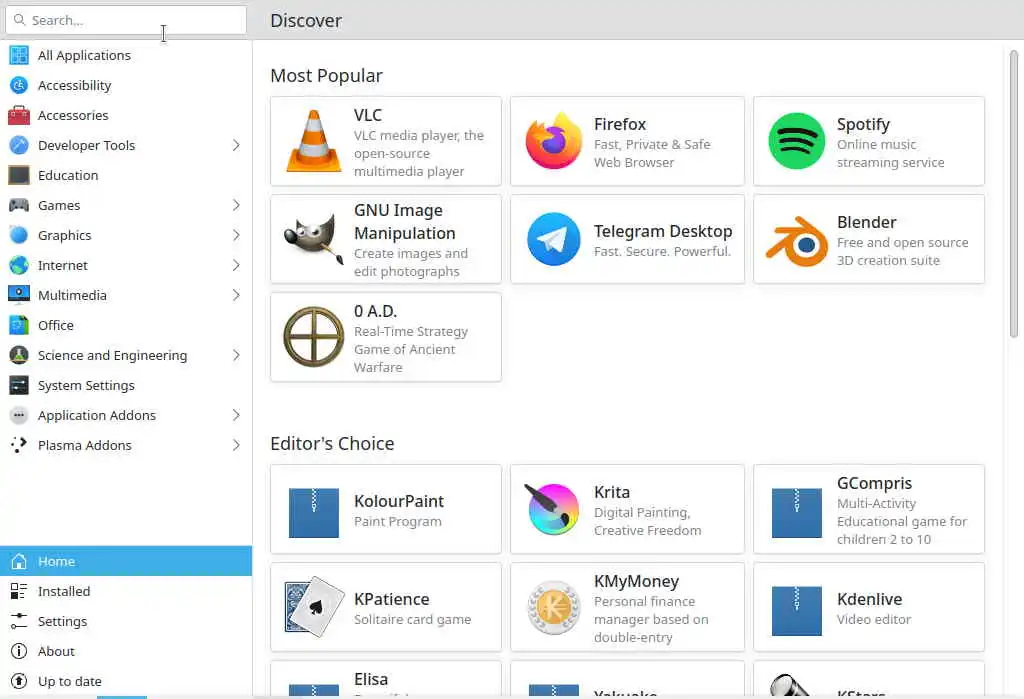Screen dimensions: 1024x699
Task: Open the KMyMoney coin icon
Action: pos(554,608)
